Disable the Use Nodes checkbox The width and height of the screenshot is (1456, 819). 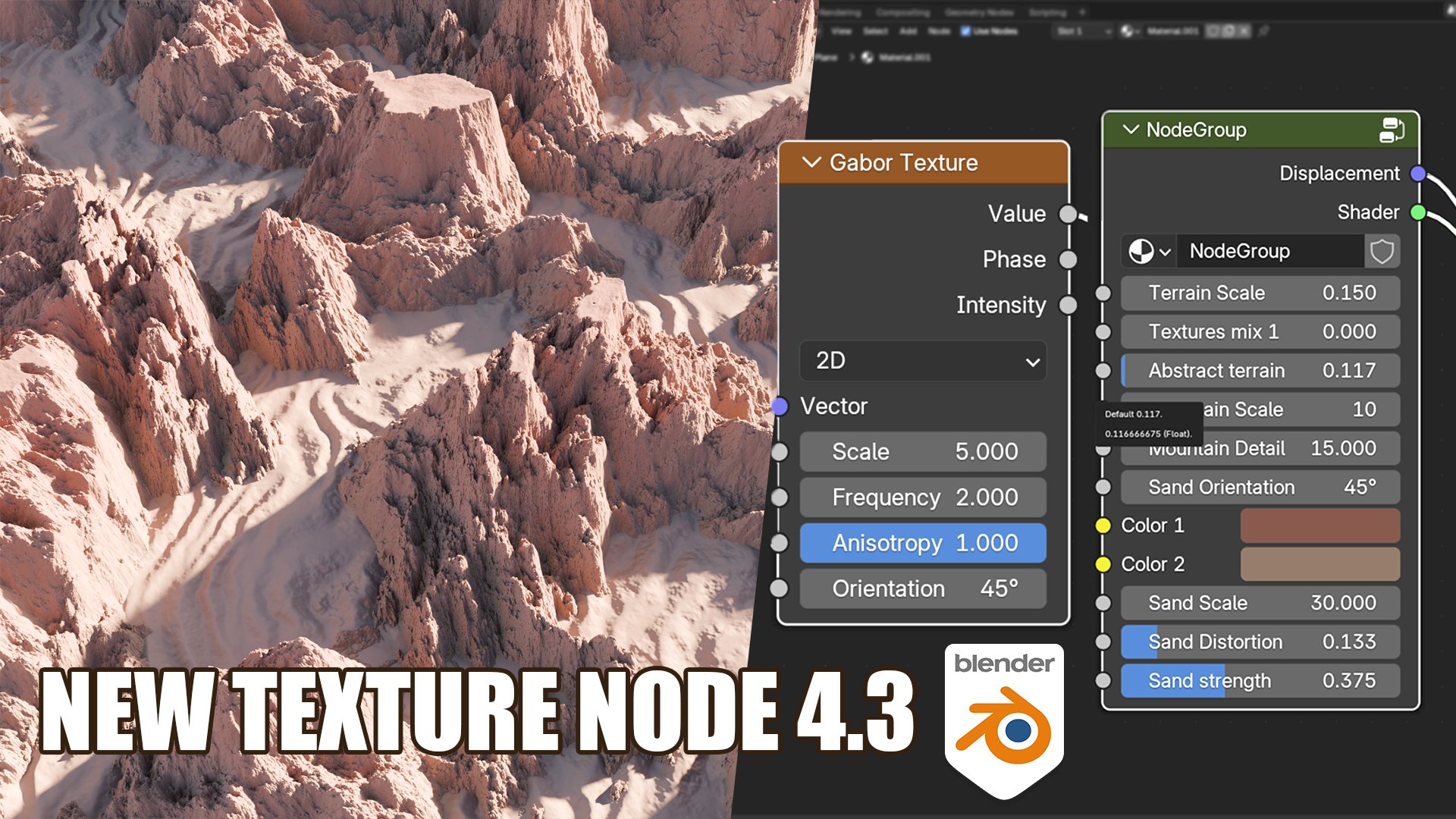click(x=965, y=30)
